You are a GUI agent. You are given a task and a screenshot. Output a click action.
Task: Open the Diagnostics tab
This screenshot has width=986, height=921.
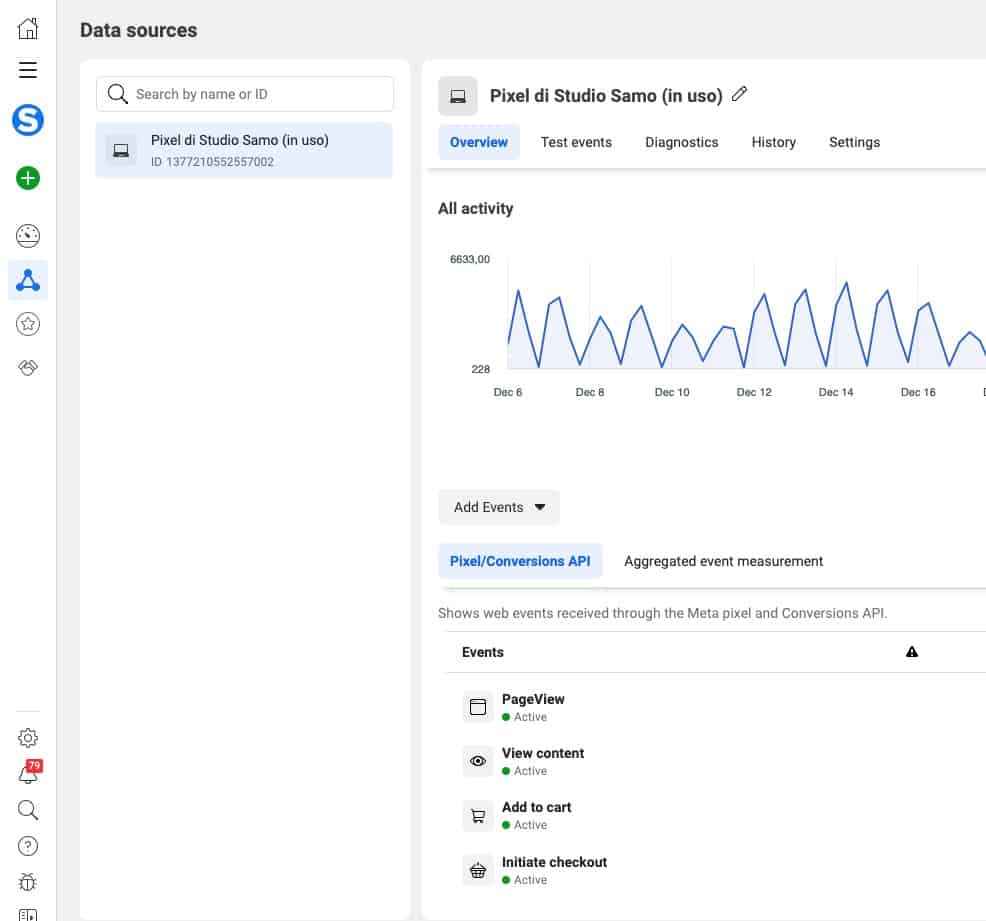coord(682,142)
